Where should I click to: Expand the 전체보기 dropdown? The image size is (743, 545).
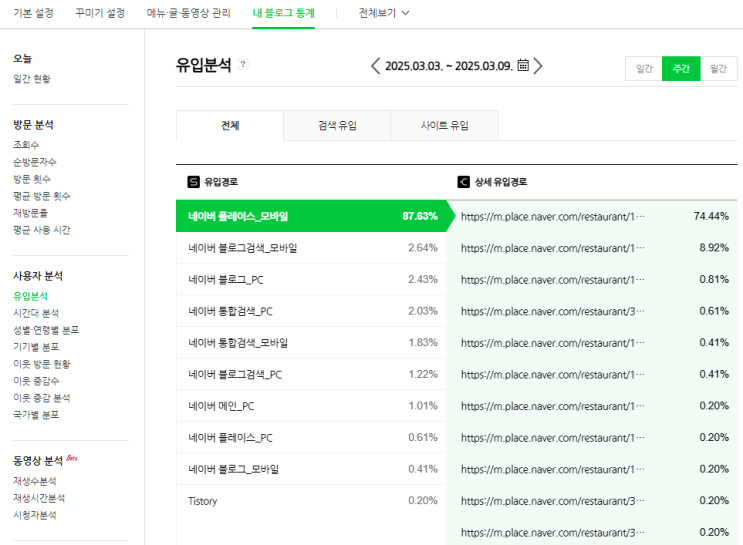[384, 13]
